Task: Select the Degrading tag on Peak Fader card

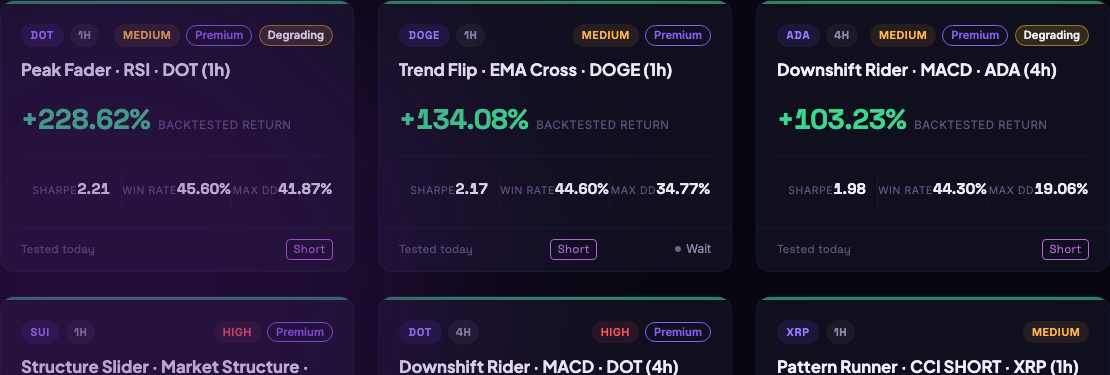Action: (x=296, y=35)
